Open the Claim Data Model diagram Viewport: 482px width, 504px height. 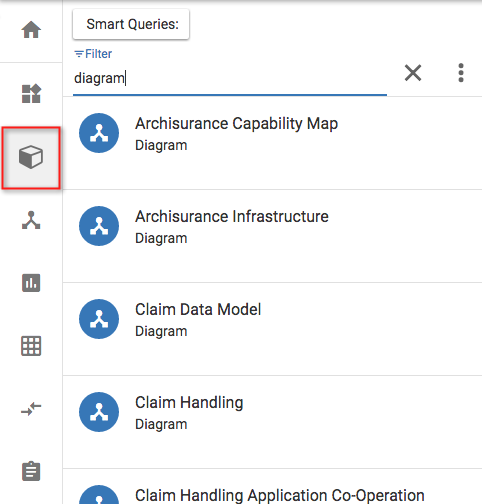coord(272,329)
